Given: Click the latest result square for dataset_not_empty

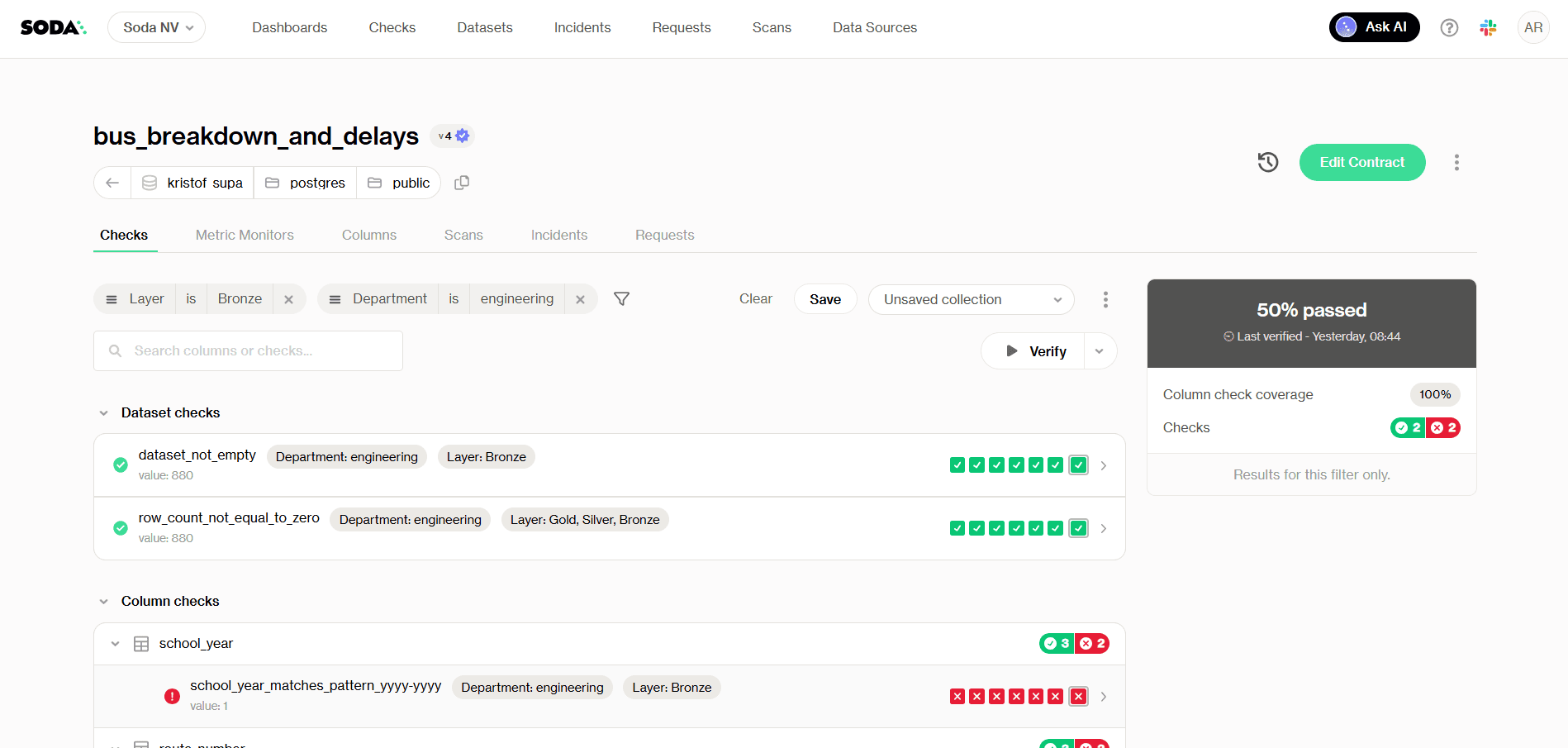Looking at the screenshot, I should click(1078, 465).
